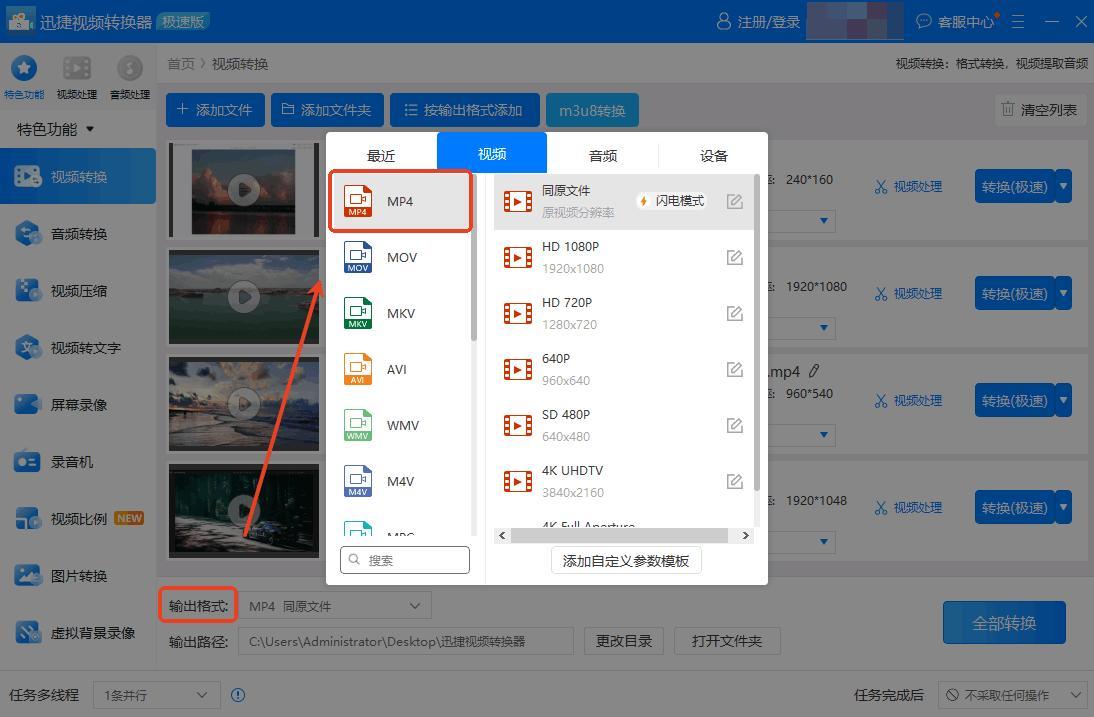This screenshot has width=1094, height=717.
Task: Edit the 4K UHDTV preset parameters
Action: pos(734,481)
